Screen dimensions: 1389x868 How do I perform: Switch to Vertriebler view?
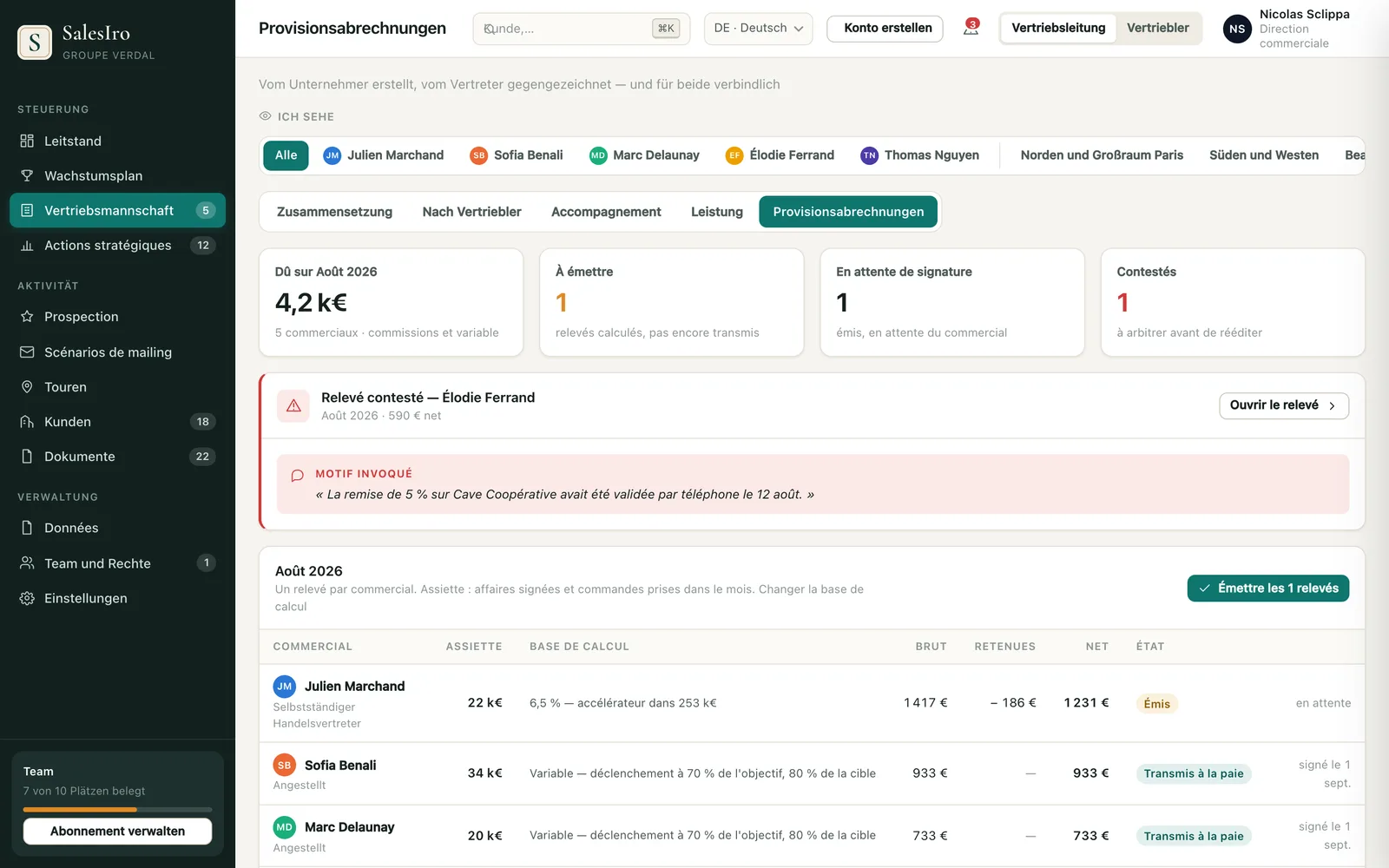point(1157,28)
